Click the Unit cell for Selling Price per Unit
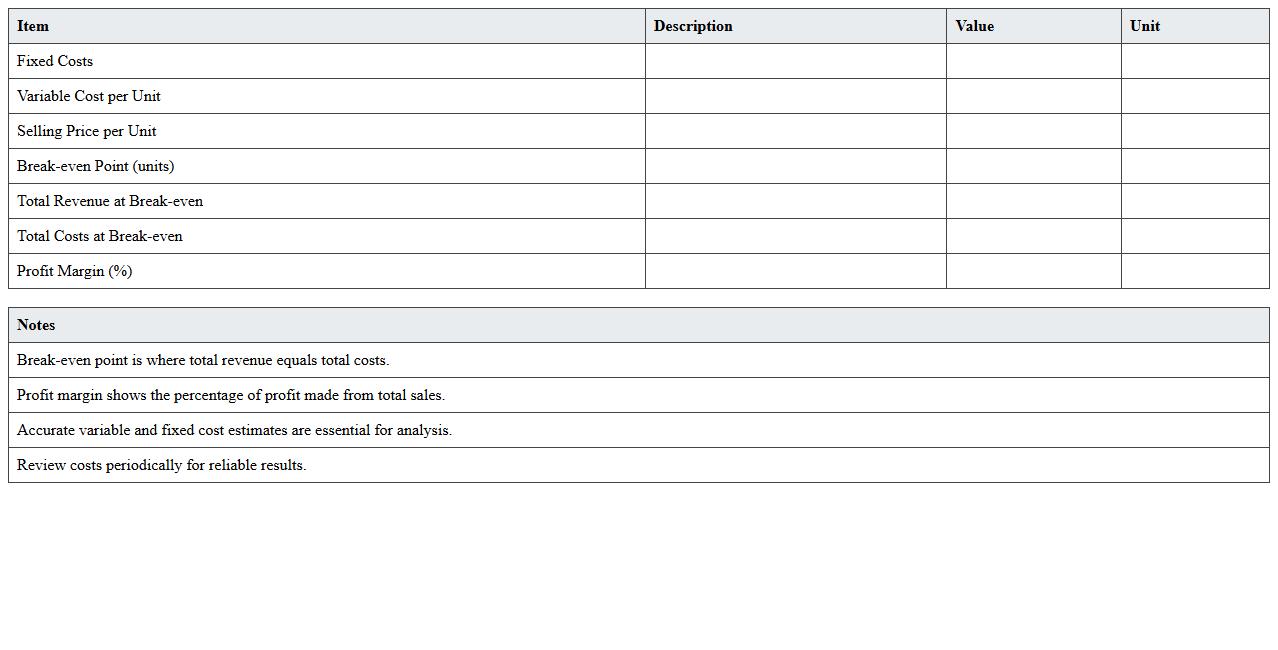Viewport: 1278px width, 650px height. coord(1195,131)
